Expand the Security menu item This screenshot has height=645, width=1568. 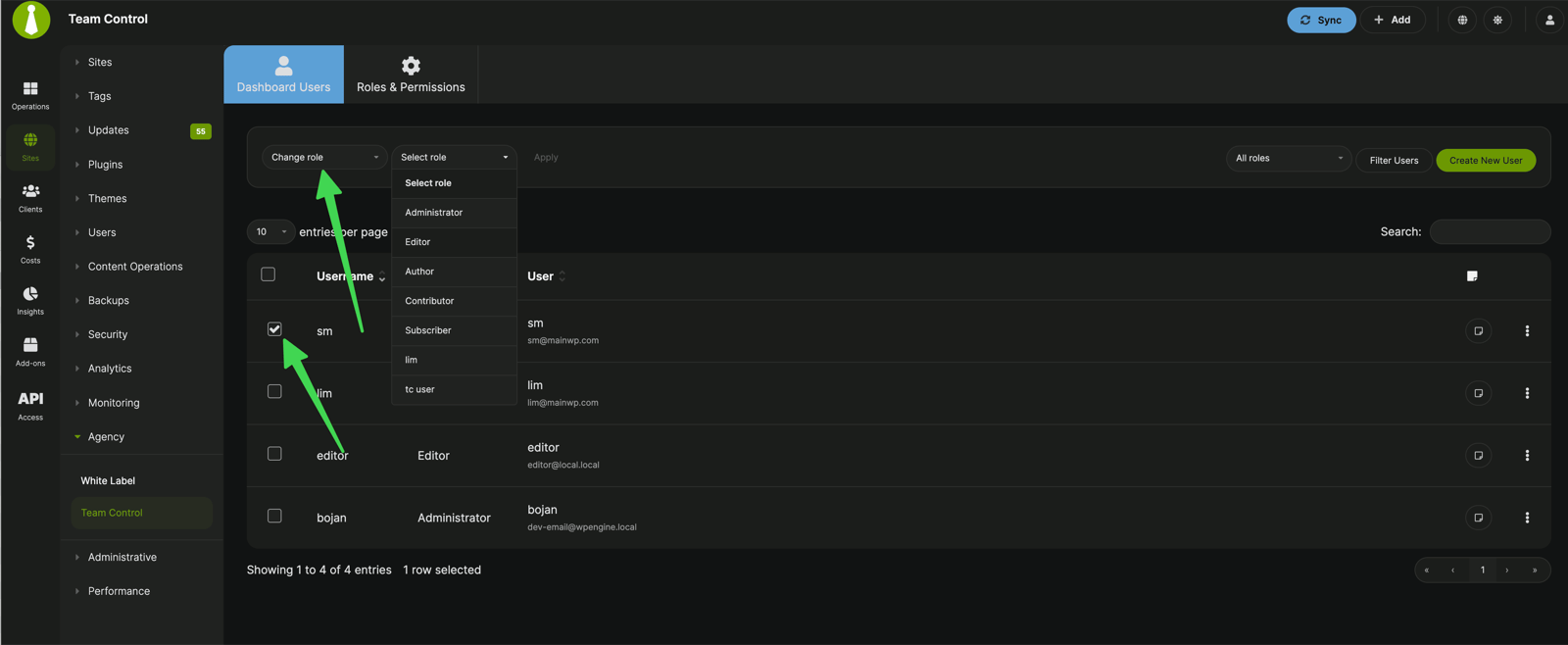107,334
